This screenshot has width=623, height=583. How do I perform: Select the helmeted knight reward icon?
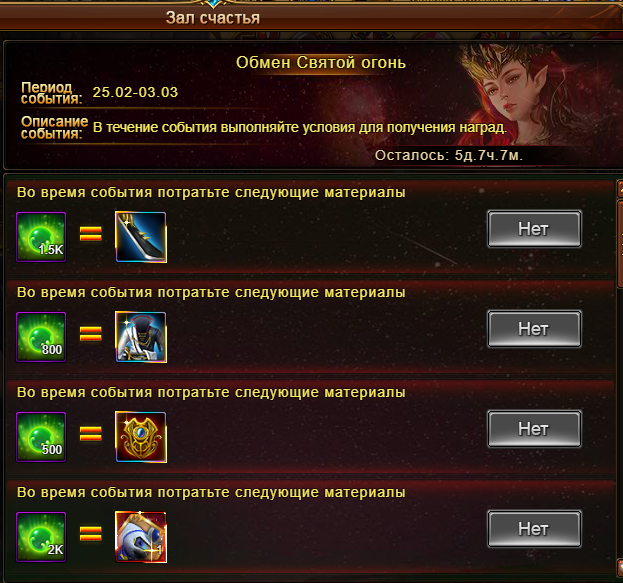tap(141, 537)
